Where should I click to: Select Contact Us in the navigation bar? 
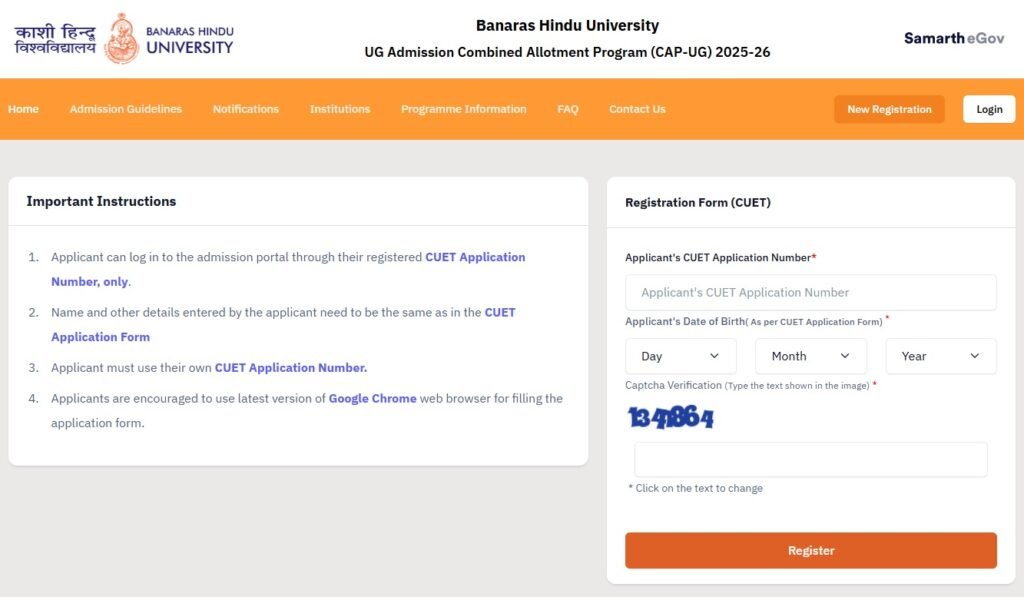[637, 109]
